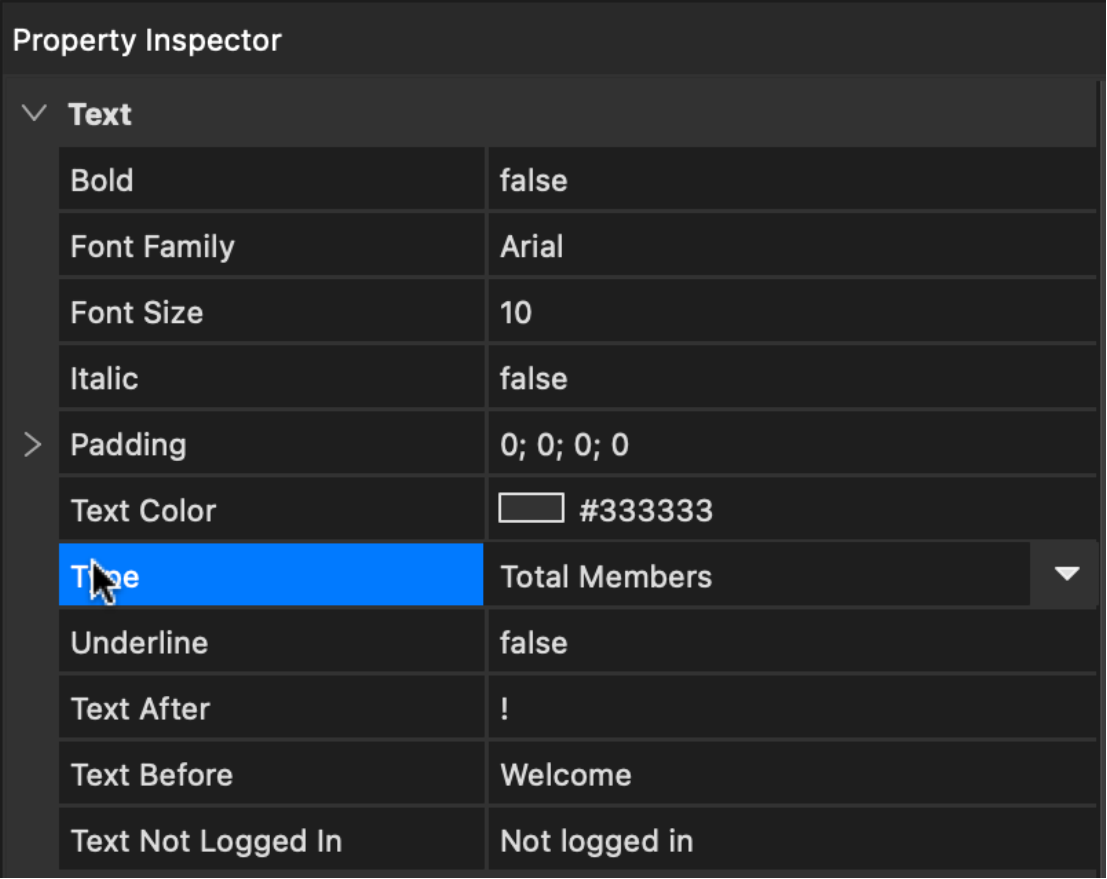Select the Total Members type value
The image size is (1107, 879).
606,577
